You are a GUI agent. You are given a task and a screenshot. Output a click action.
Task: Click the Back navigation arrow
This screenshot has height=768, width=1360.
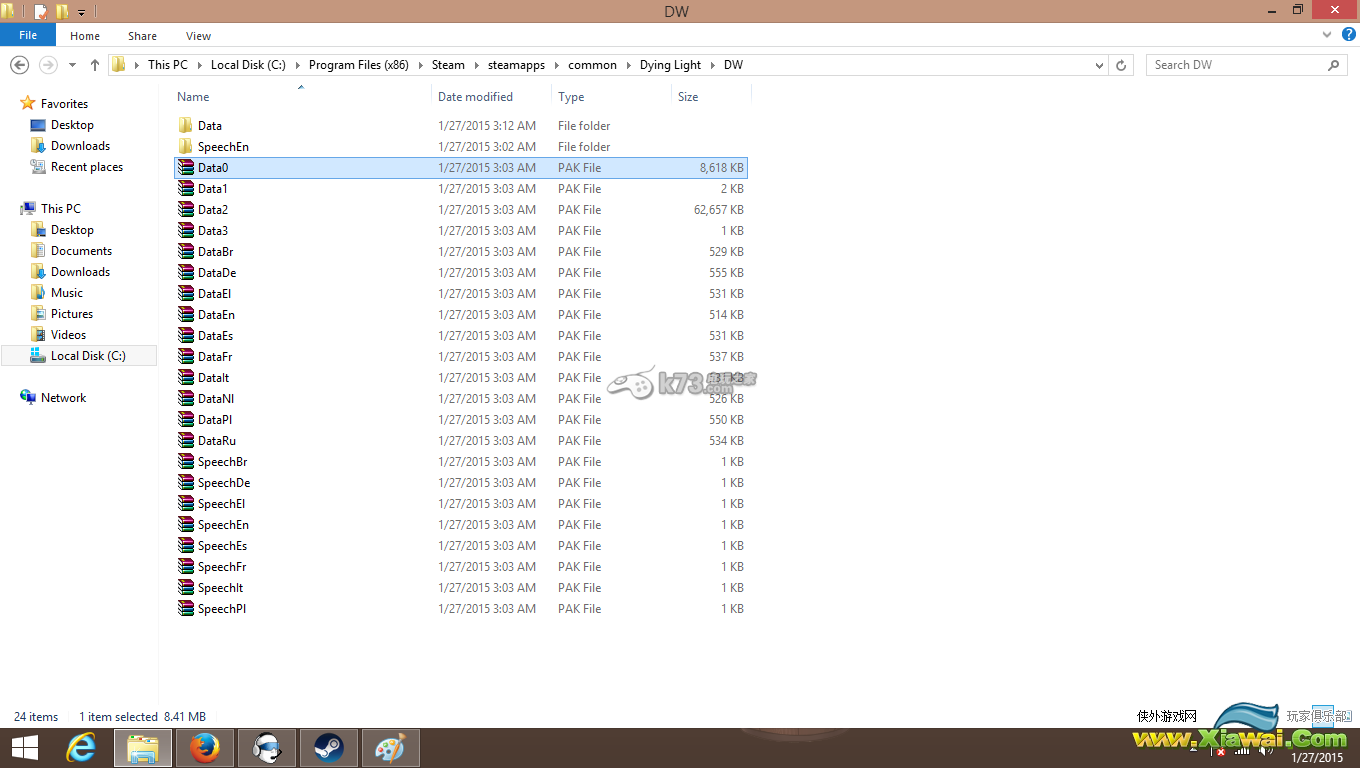click(18, 65)
